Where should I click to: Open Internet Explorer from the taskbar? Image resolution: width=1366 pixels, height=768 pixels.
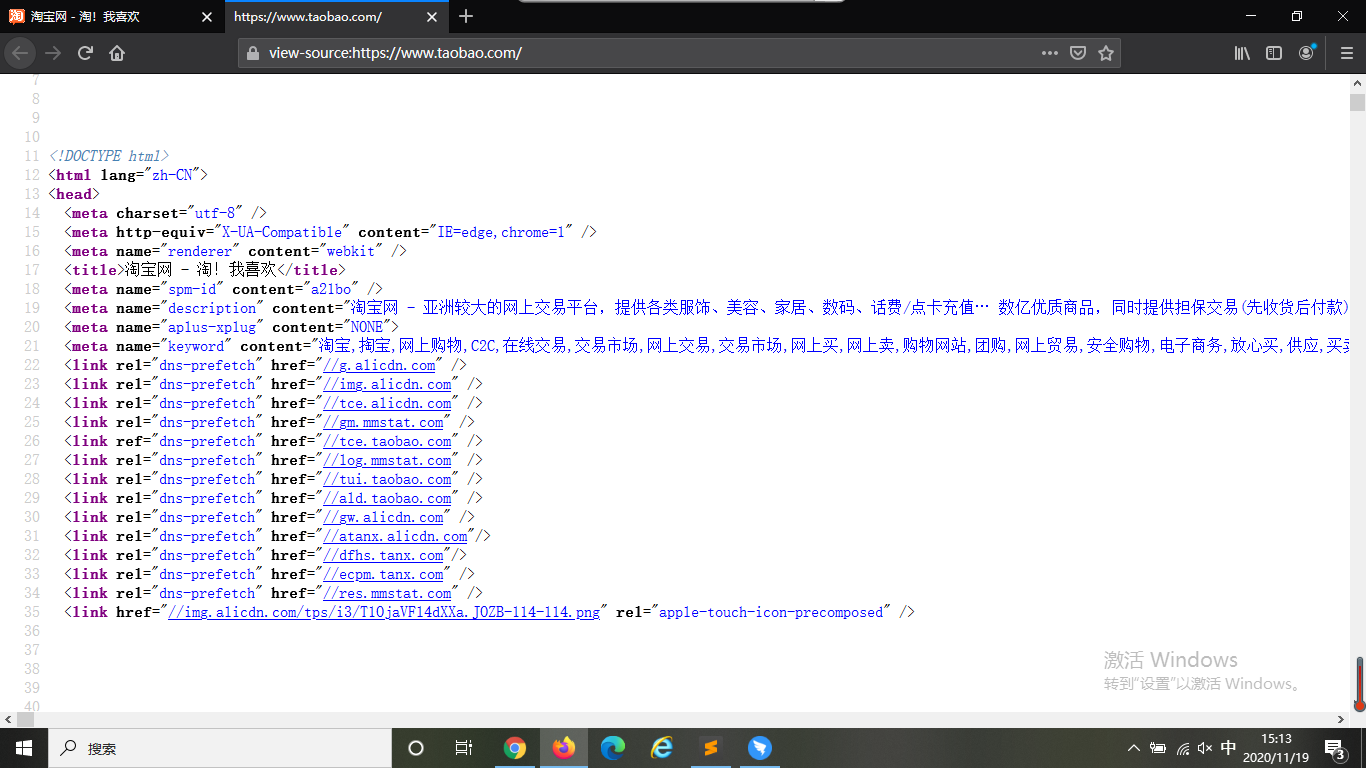[x=662, y=748]
